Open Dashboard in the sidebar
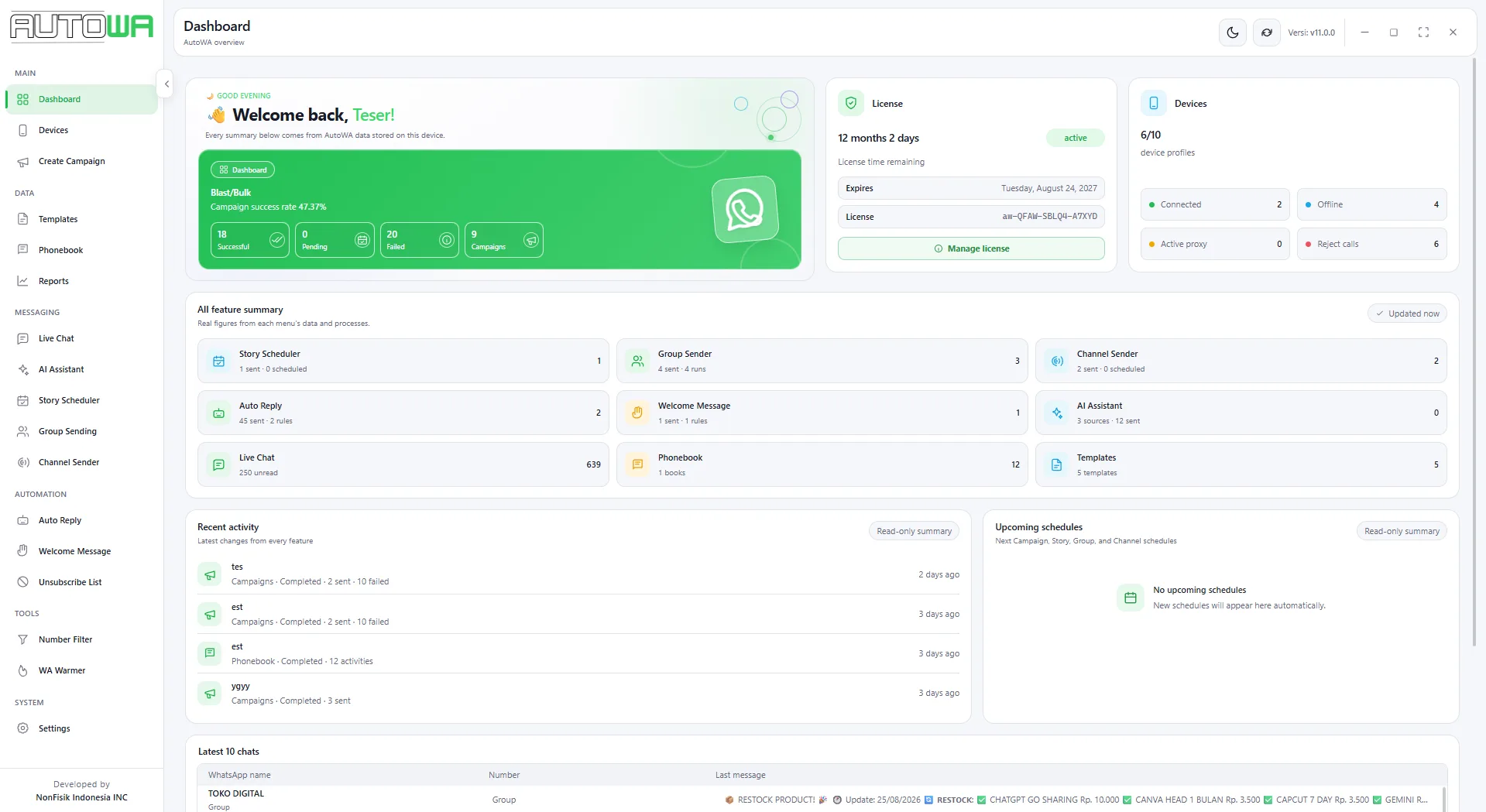This screenshot has width=1486, height=812. pyautogui.click(x=82, y=99)
